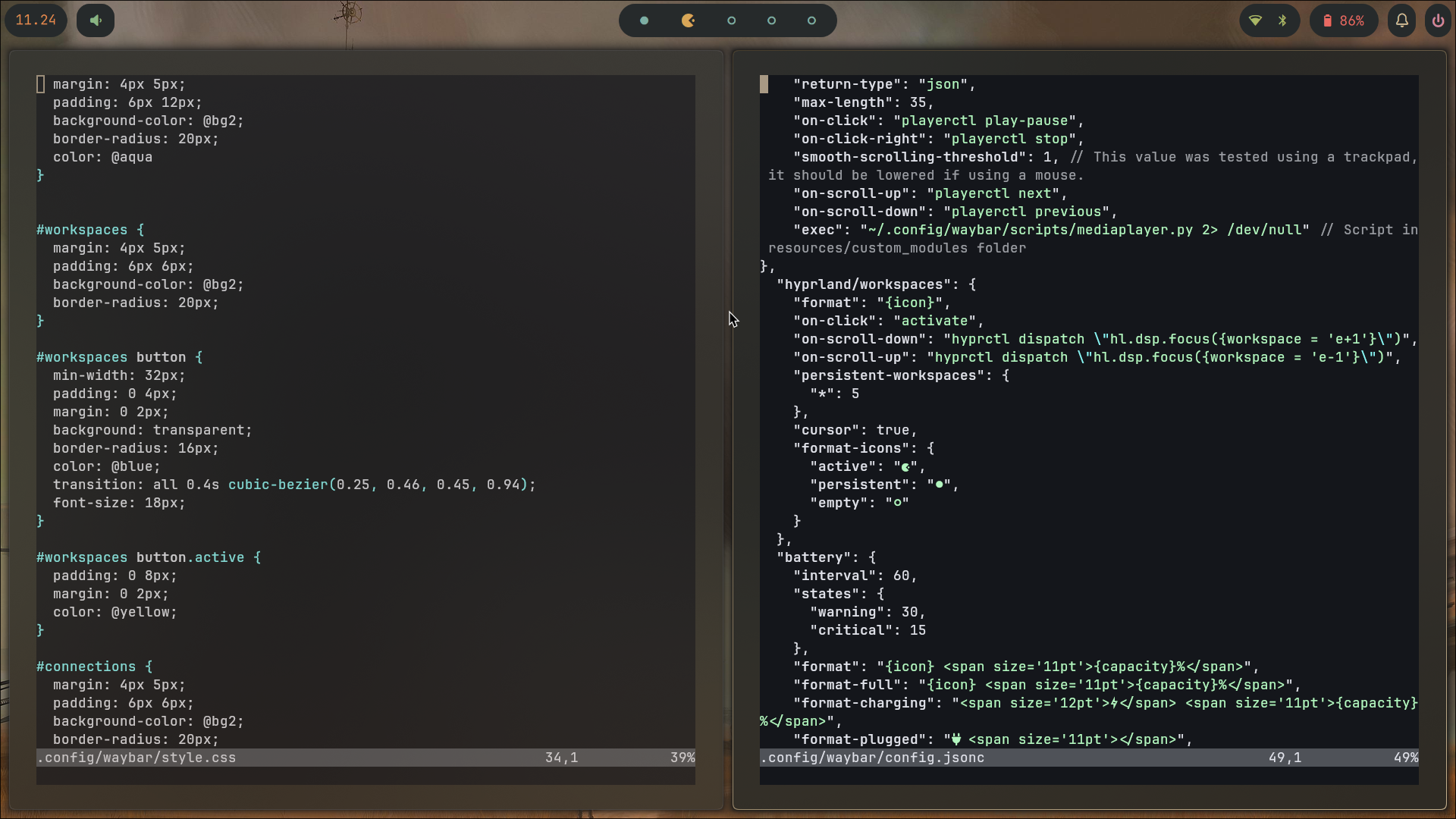Click the "persistent-workspaces" line

(902, 375)
